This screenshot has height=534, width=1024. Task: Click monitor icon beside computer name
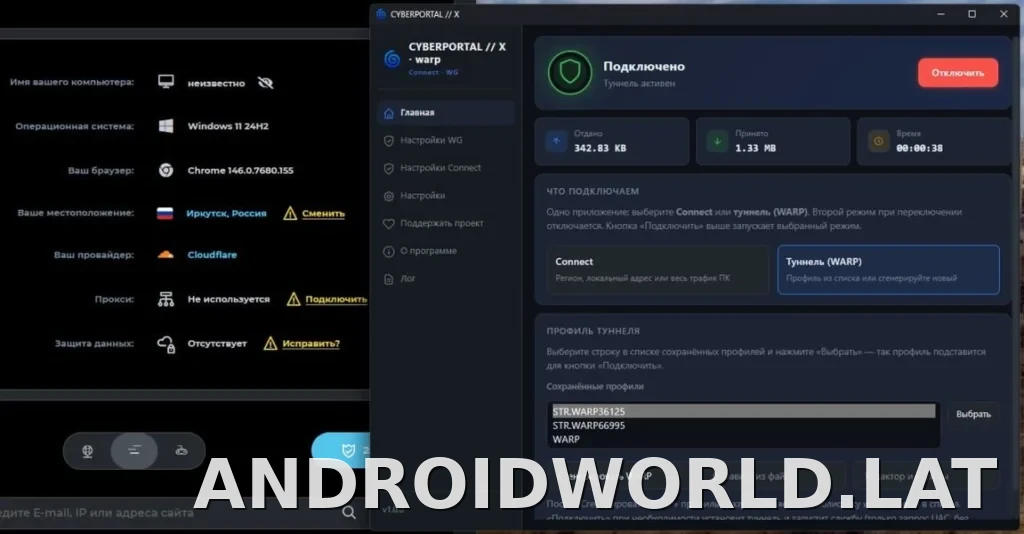(166, 82)
